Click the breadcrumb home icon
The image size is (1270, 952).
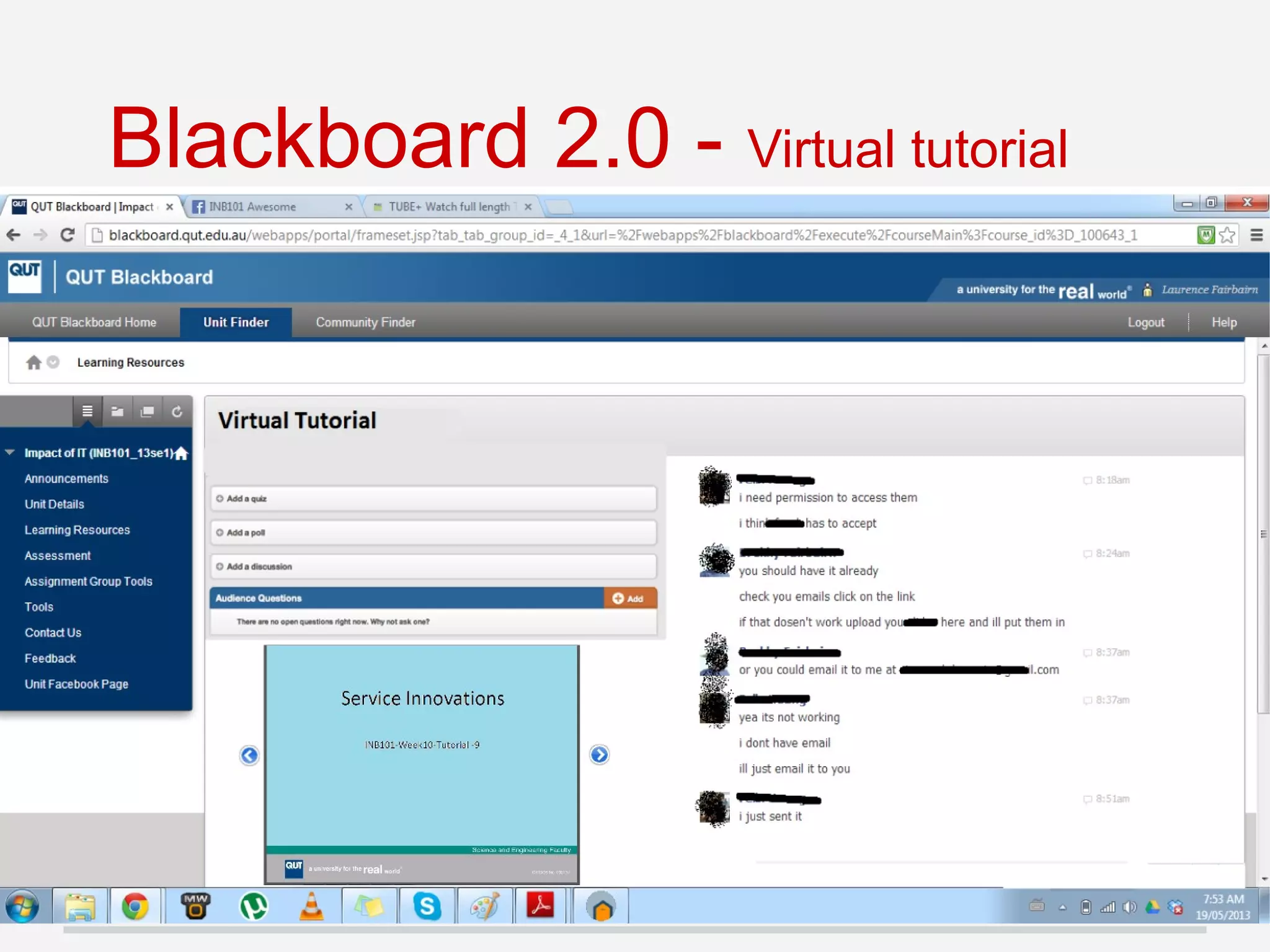coord(33,362)
